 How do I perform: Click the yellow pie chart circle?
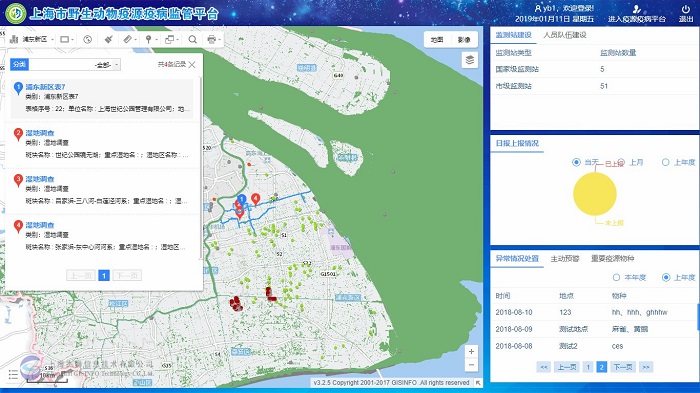[x=595, y=194]
